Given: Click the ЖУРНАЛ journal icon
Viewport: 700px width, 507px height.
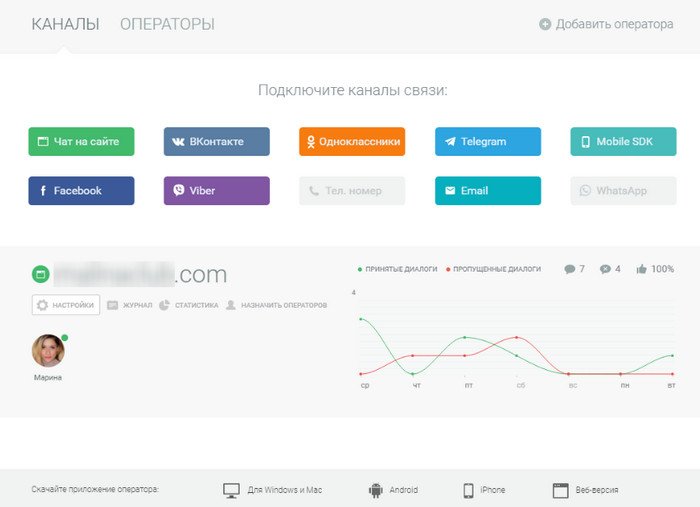Looking at the screenshot, I should point(112,305).
